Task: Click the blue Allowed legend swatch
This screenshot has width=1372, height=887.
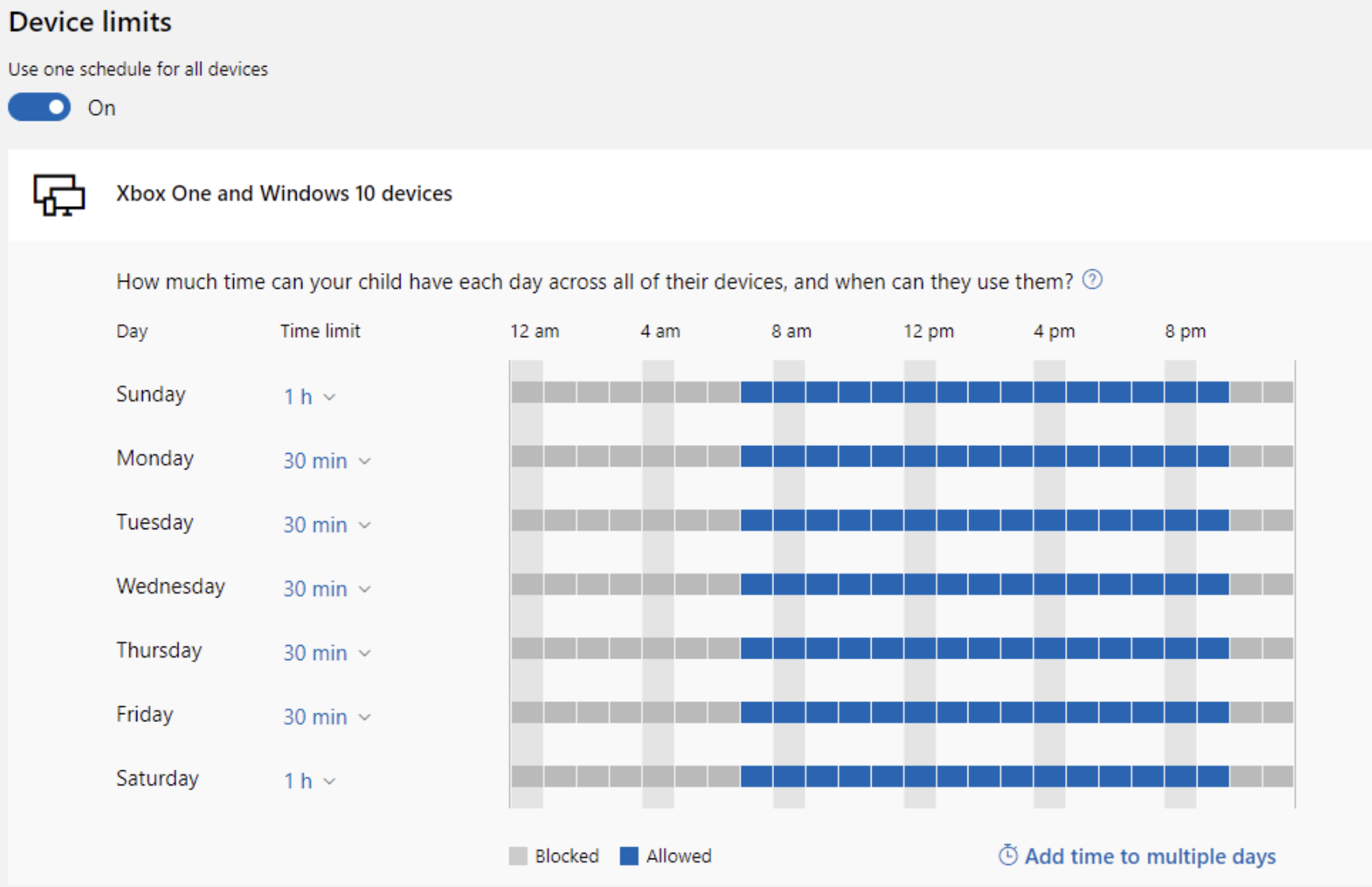Action: coord(629,856)
